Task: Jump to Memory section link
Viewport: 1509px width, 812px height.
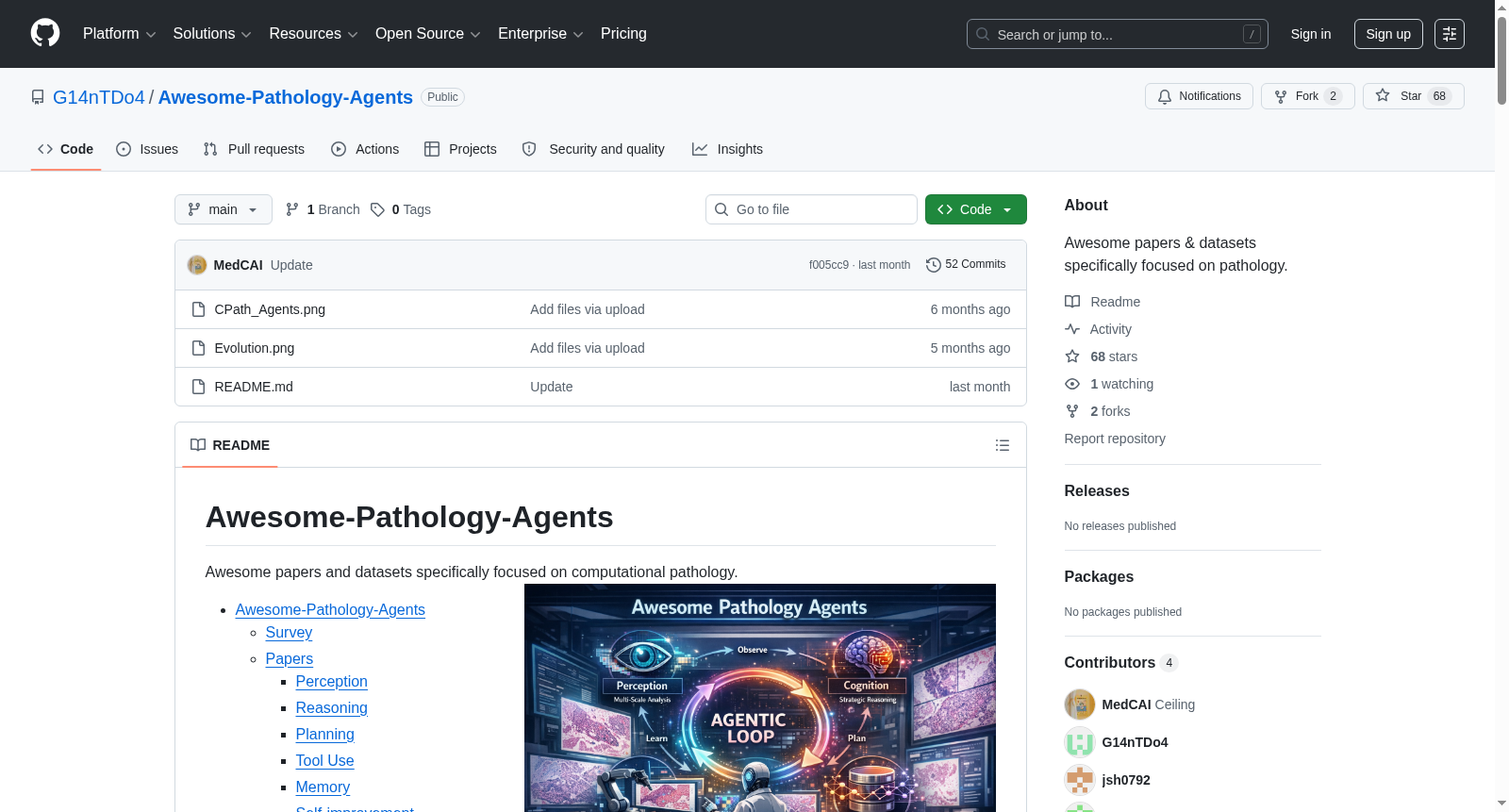Action: [323, 787]
